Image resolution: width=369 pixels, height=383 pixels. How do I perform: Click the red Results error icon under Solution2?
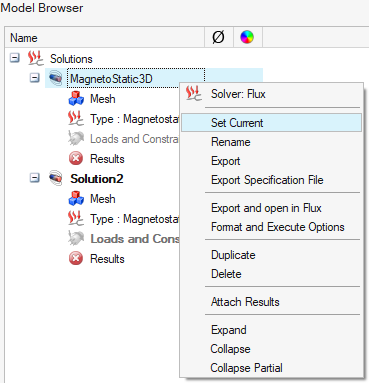click(x=76, y=258)
